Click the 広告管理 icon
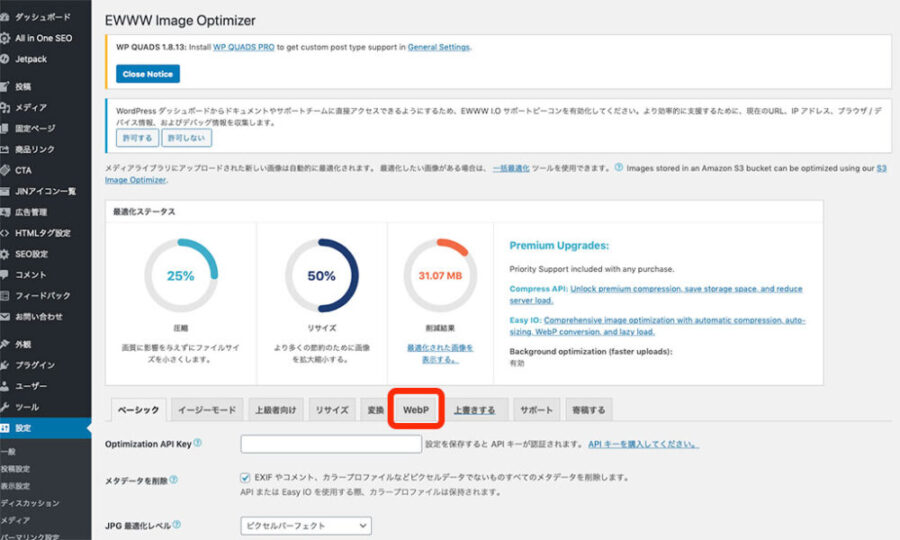The width and height of the screenshot is (900, 540). (x=5, y=212)
